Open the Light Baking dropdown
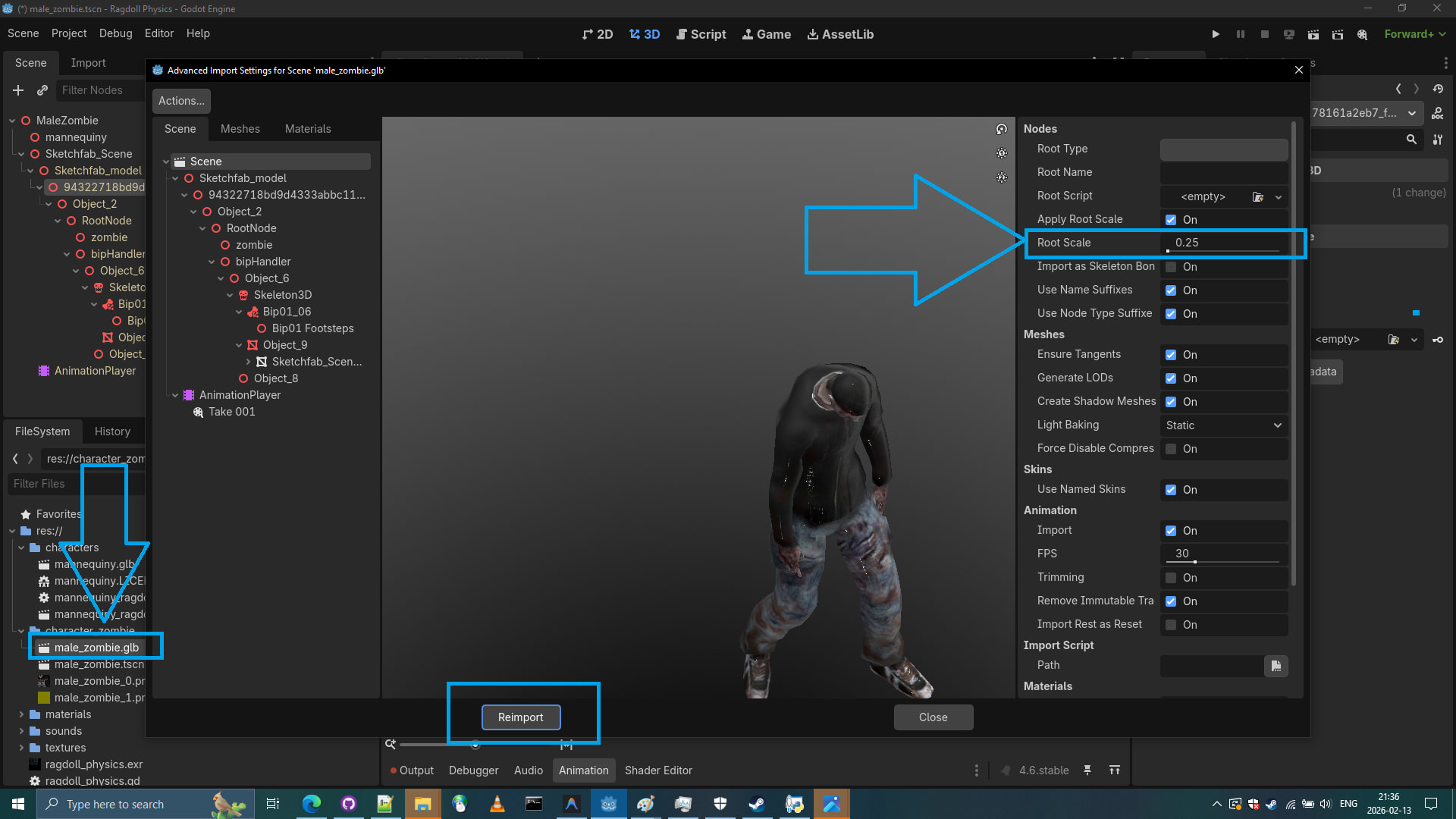The width and height of the screenshot is (1456, 819). point(1223,425)
